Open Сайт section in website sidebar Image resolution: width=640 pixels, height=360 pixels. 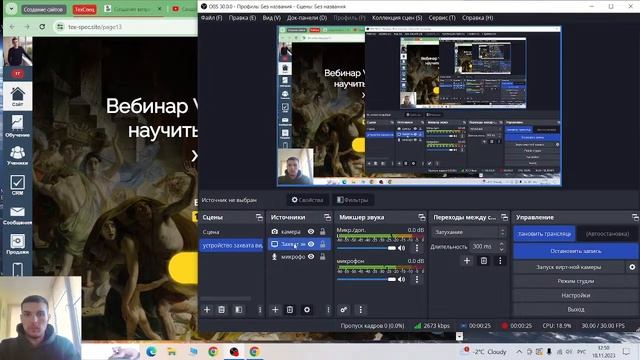click(x=17, y=96)
